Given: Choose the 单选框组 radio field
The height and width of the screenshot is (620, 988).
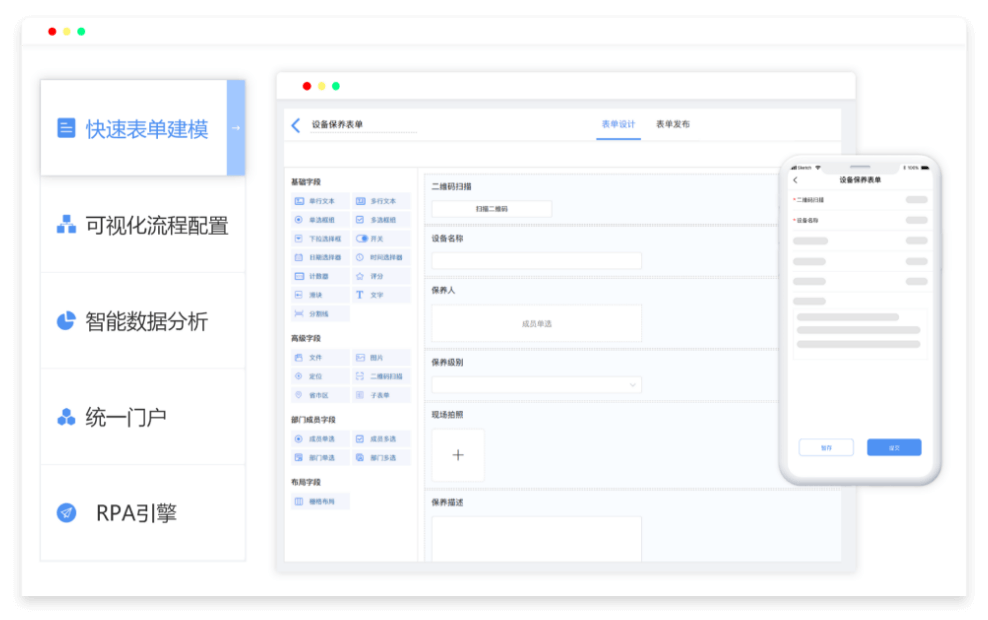Looking at the screenshot, I should tap(320, 220).
